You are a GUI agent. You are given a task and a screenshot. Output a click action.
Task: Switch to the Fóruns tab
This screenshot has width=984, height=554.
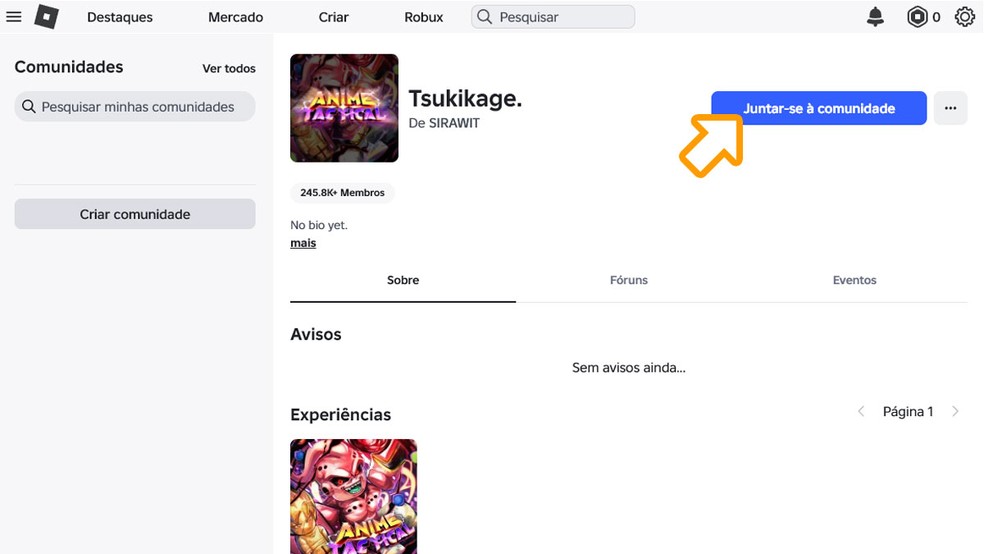[629, 280]
